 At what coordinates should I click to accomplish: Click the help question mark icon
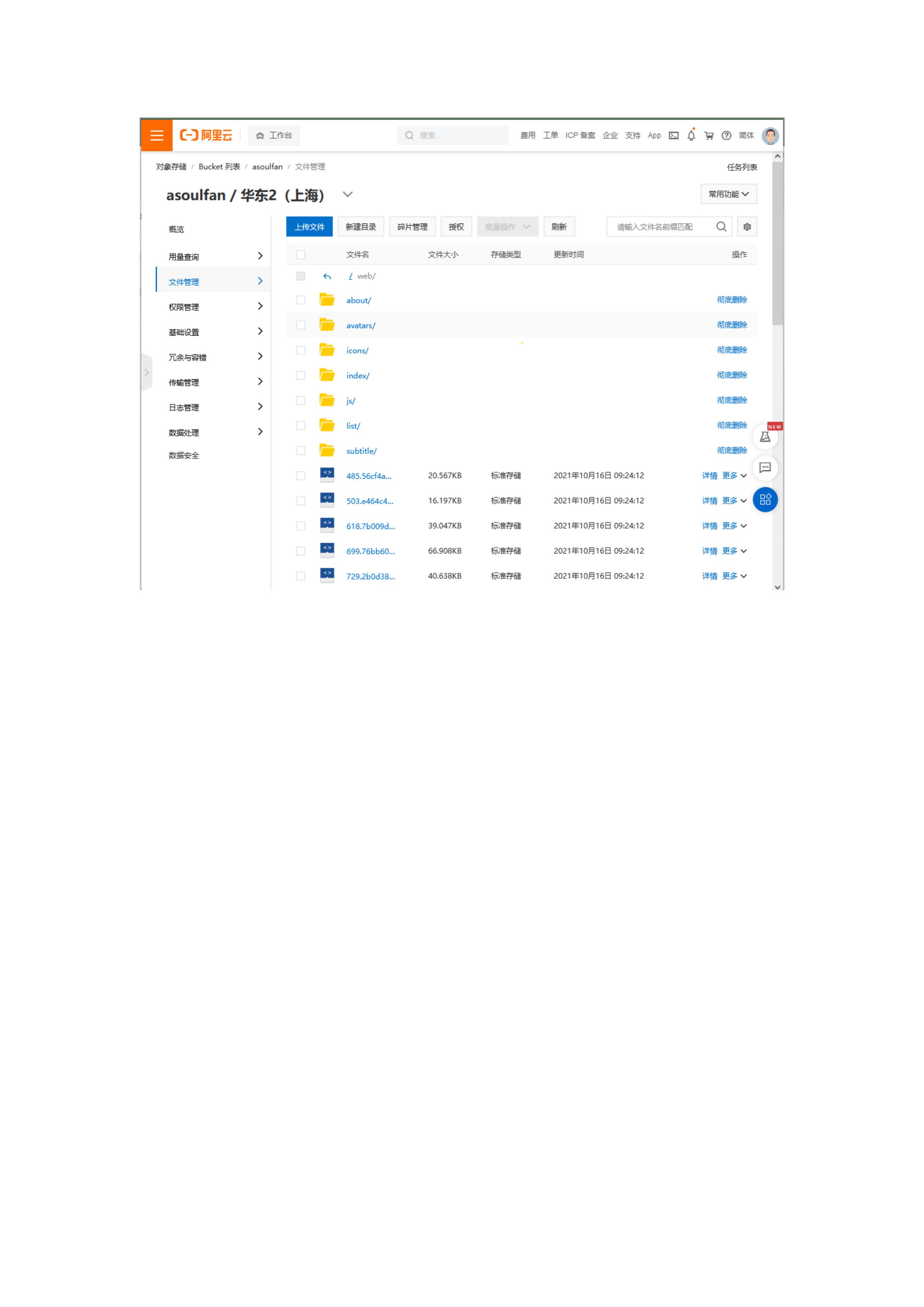click(727, 136)
